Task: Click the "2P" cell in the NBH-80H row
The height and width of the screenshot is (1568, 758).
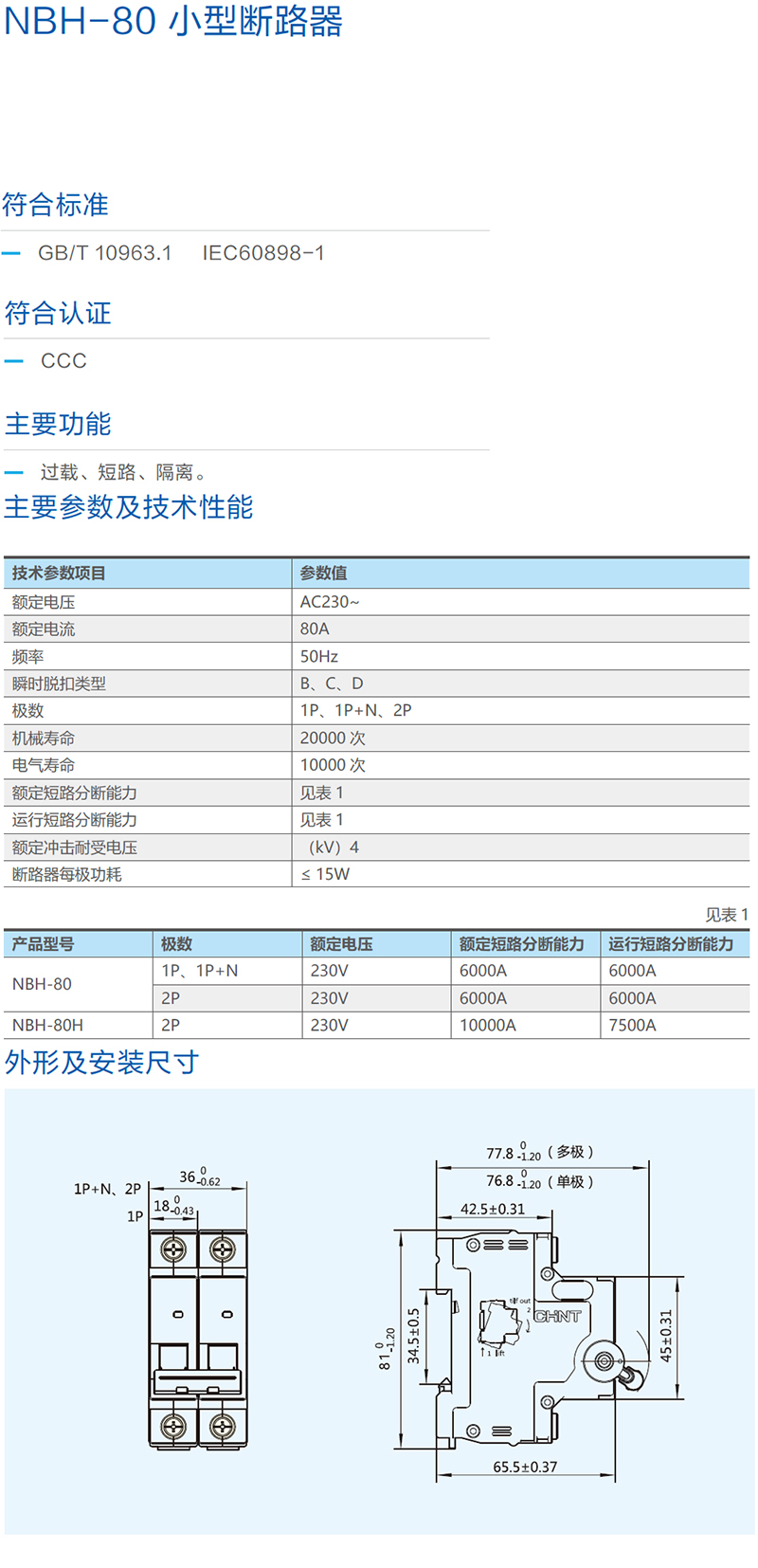Action: (x=171, y=1025)
